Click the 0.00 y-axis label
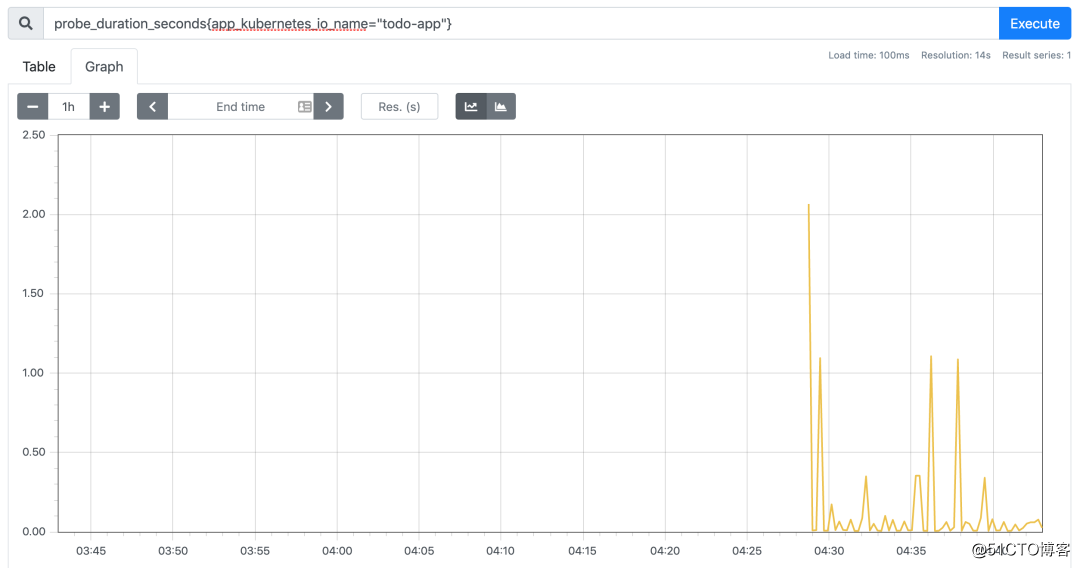Viewport: 1080px width, 568px height. pyautogui.click(x=34, y=532)
